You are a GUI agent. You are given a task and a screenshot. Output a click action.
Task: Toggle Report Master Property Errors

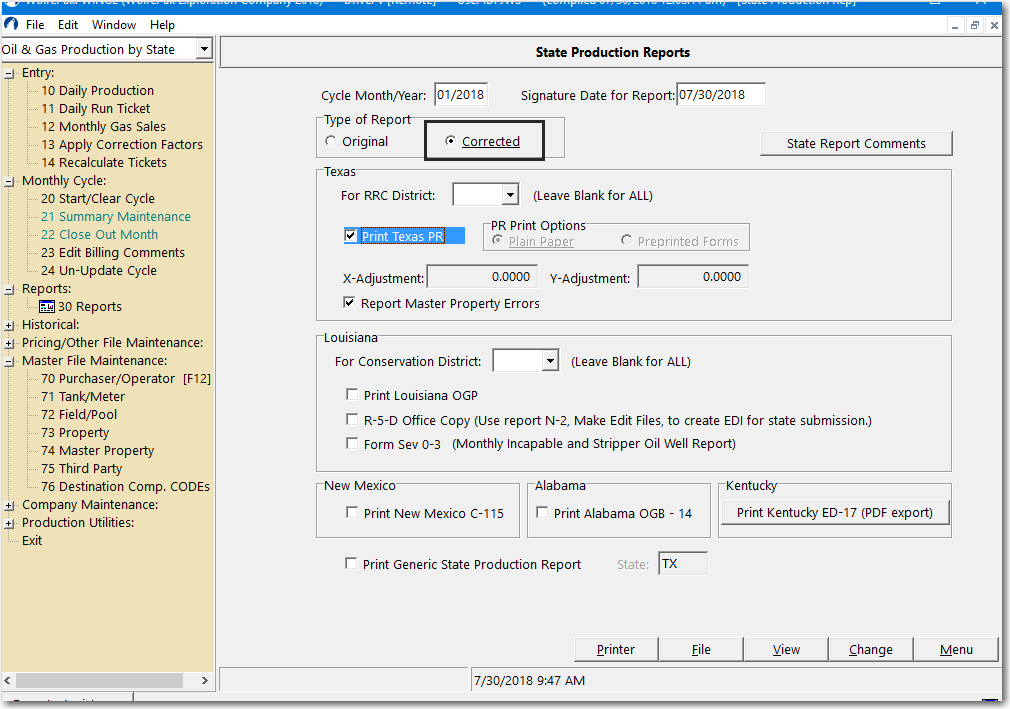point(349,302)
